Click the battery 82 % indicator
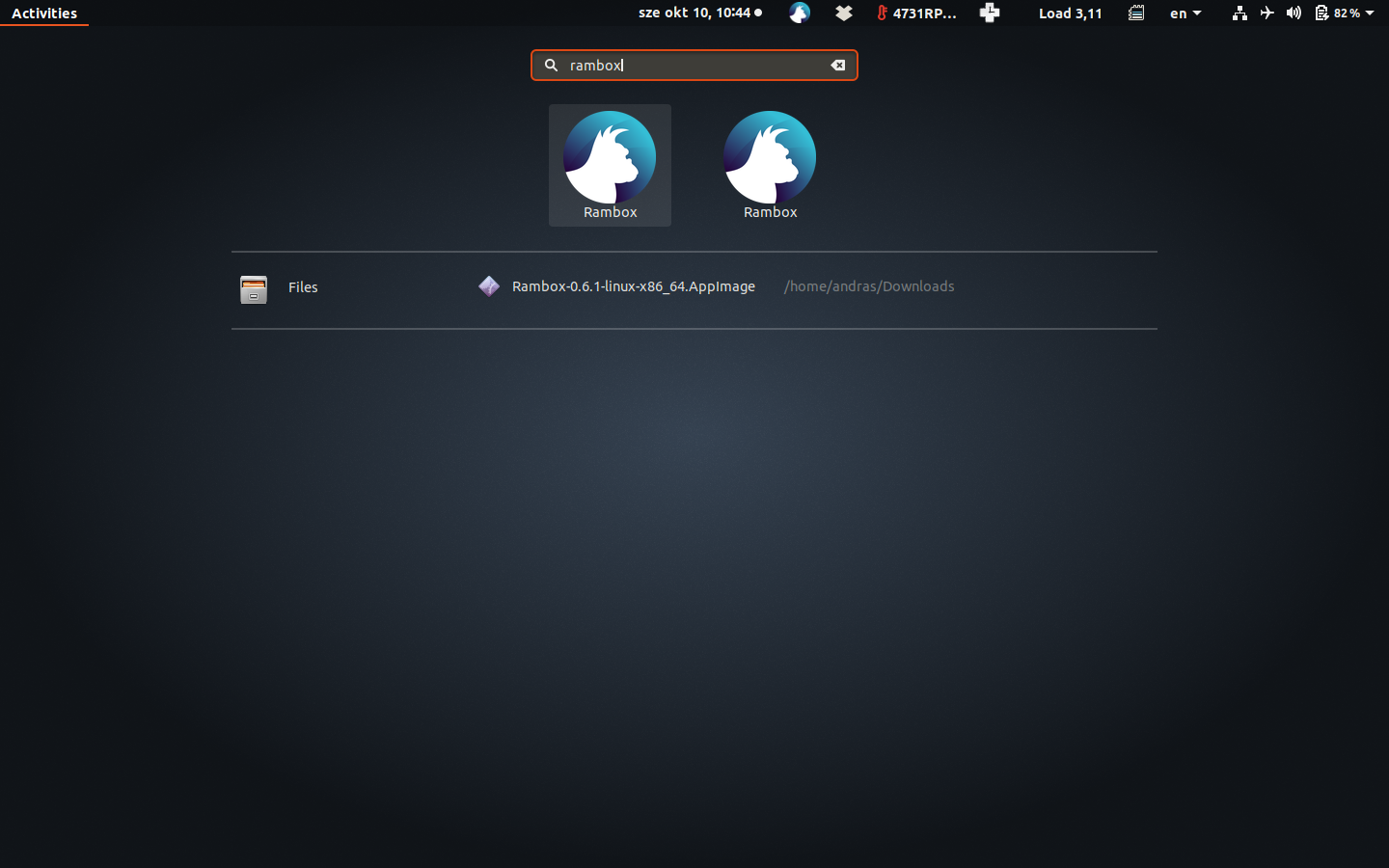Screen dimensions: 1389x868 point(1337,13)
